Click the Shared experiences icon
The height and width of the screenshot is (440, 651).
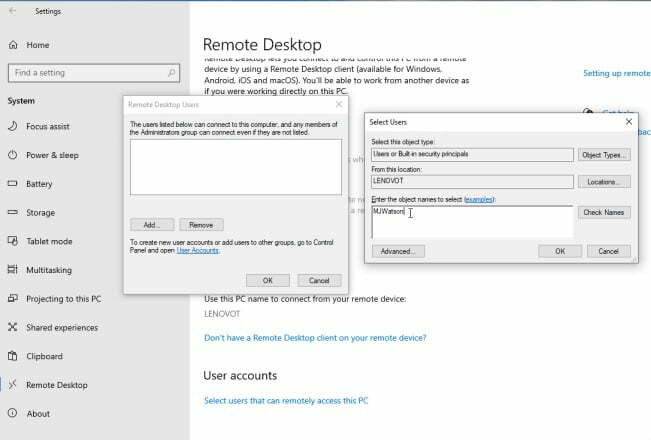(13, 327)
